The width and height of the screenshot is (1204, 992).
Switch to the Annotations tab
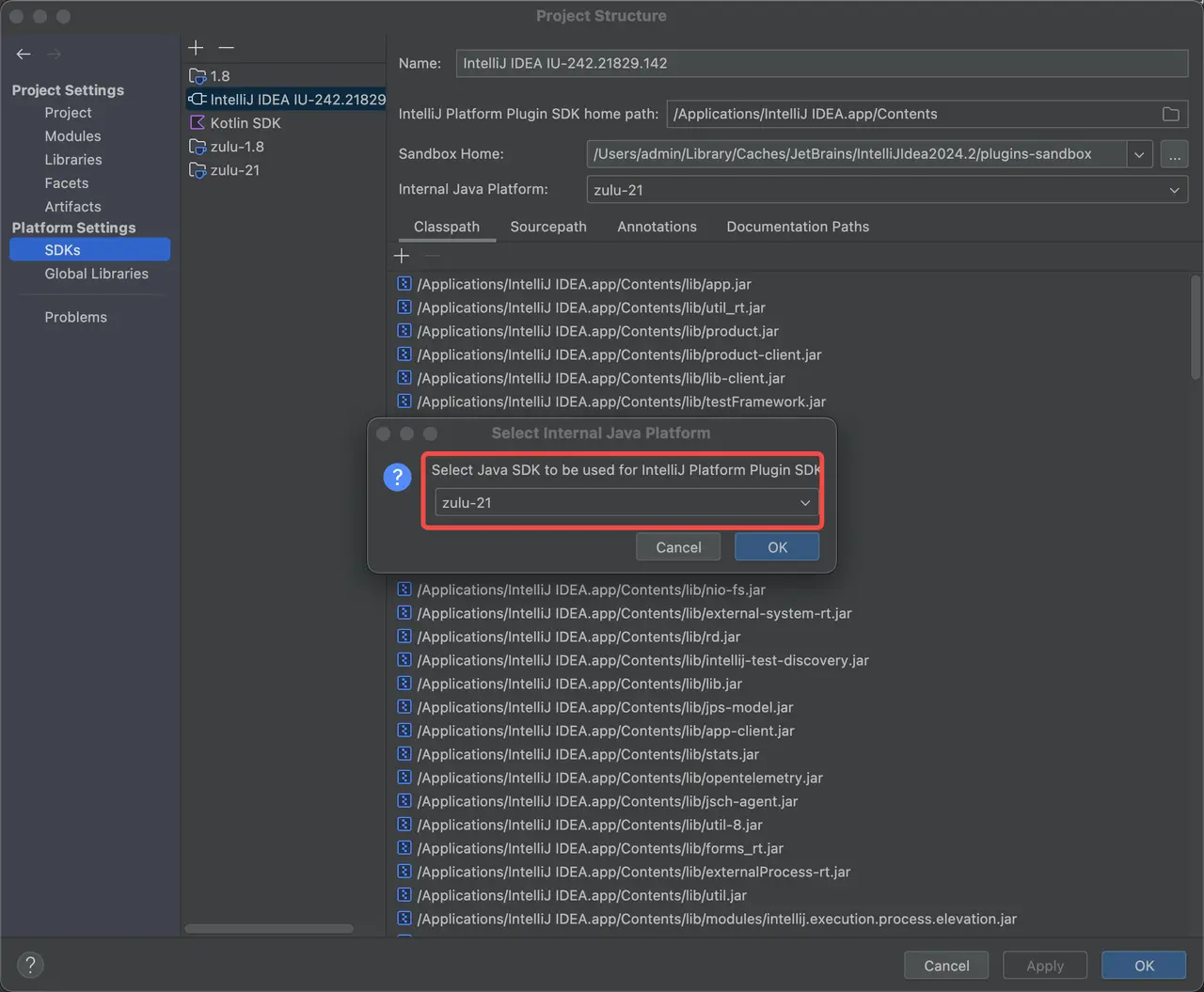657,227
